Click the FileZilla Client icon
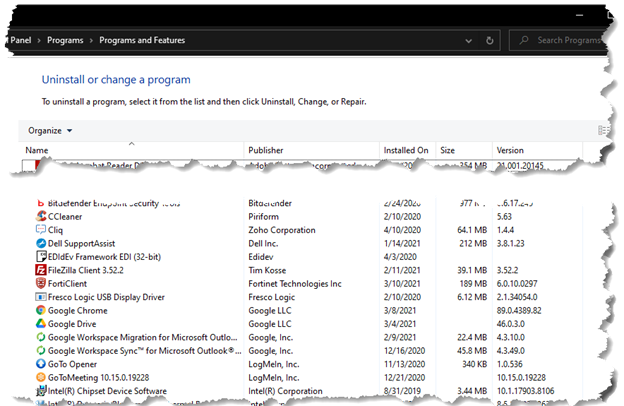The width and height of the screenshot is (624, 406). coord(41,270)
